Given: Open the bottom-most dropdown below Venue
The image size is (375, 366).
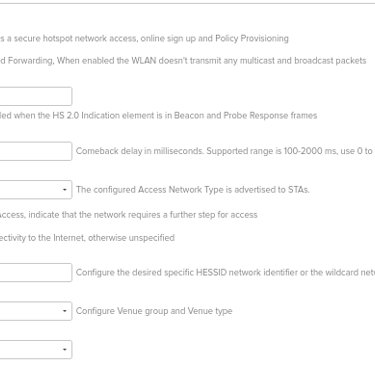Looking at the screenshot, I should (x=36, y=349).
